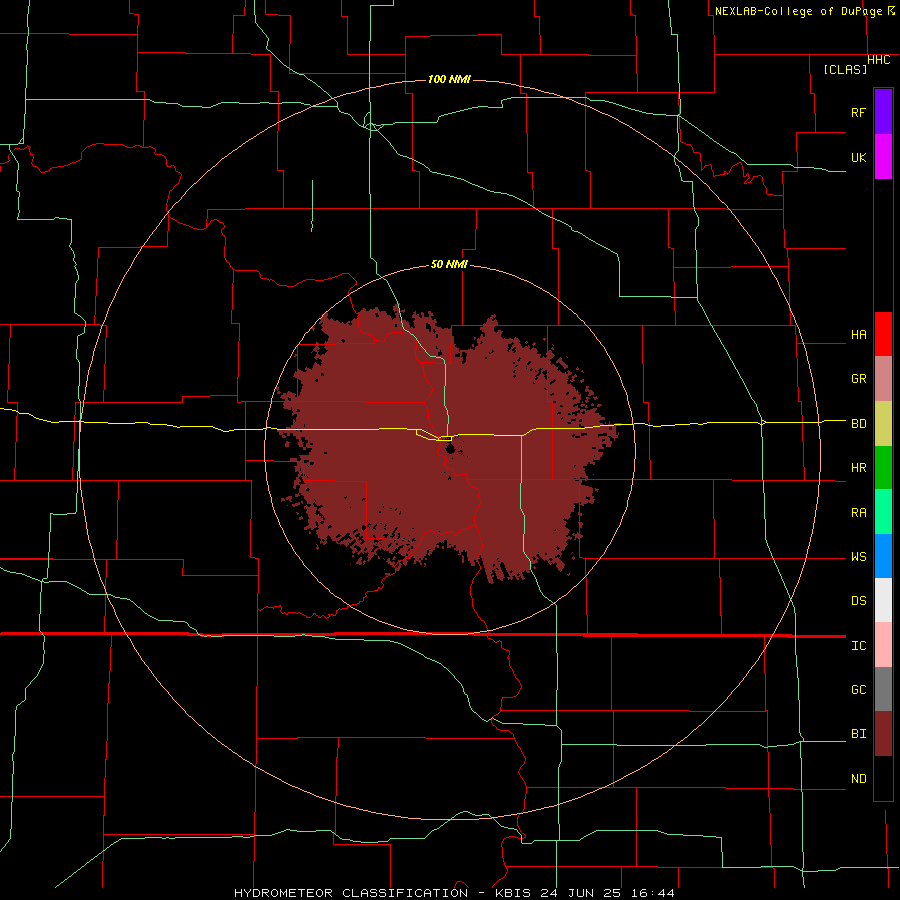Click the [CLAS] units label

[x=845, y=69]
